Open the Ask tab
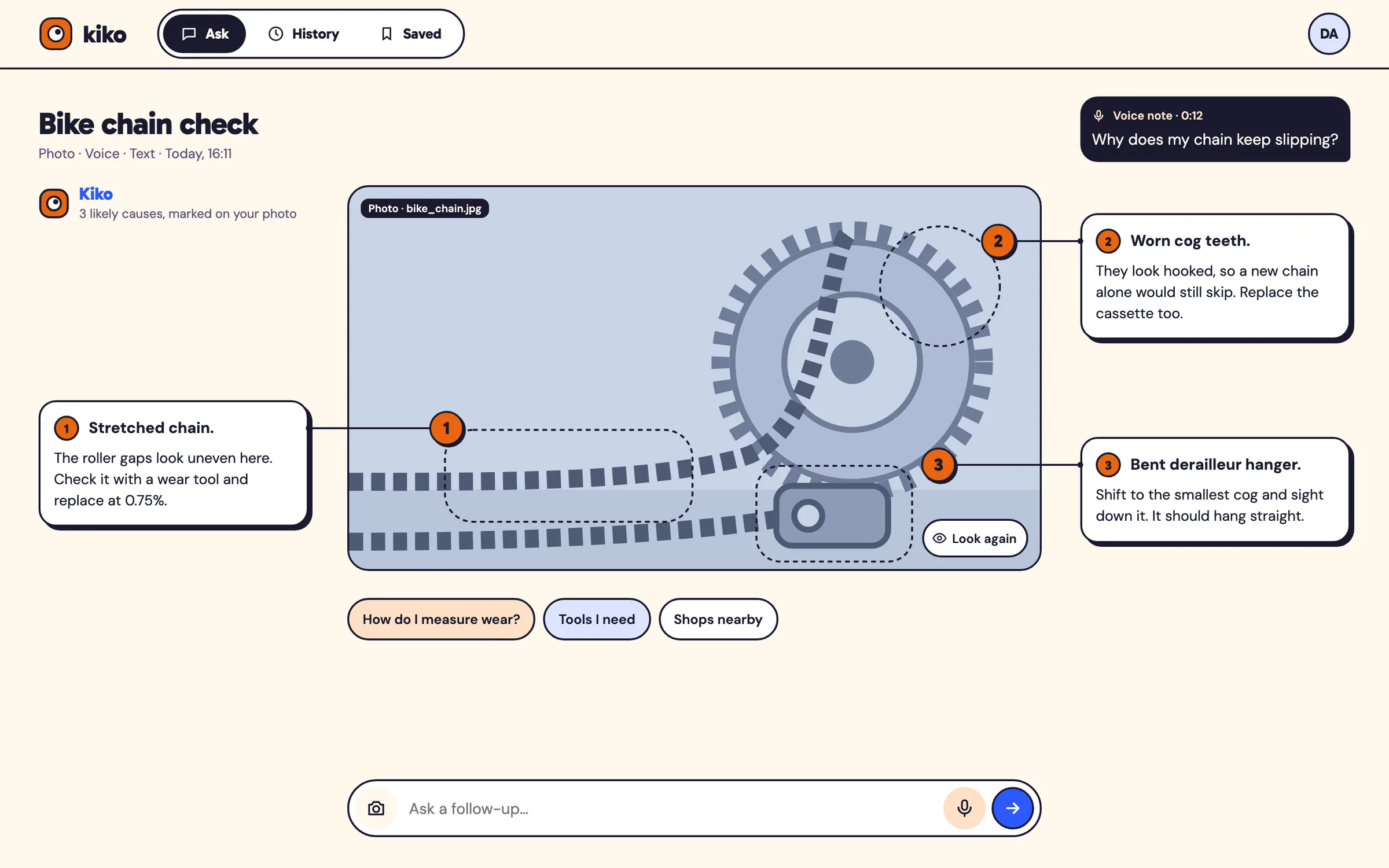The height and width of the screenshot is (868, 1389). (205, 34)
